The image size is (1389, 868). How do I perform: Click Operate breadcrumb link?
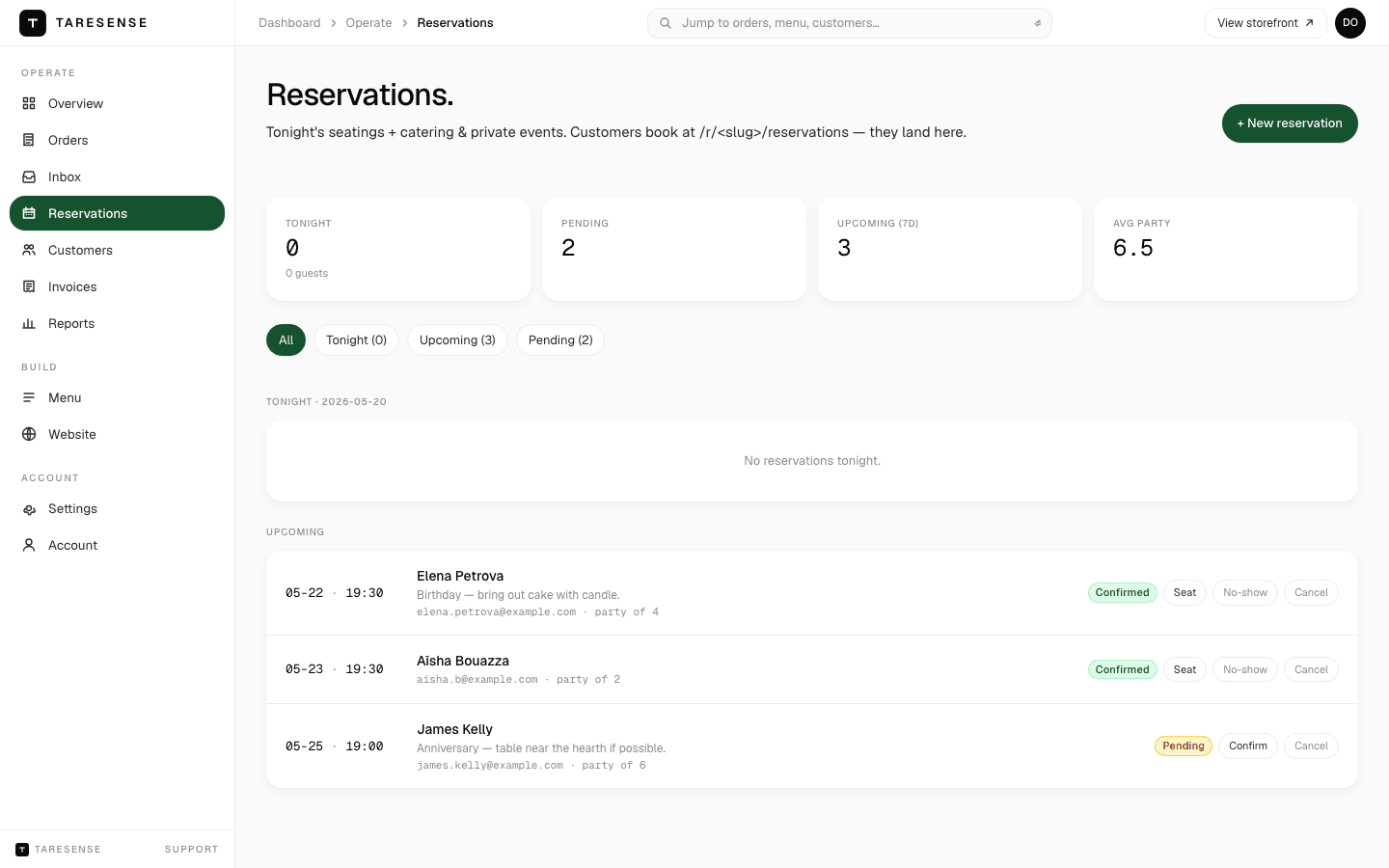pyautogui.click(x=368, y=23)
